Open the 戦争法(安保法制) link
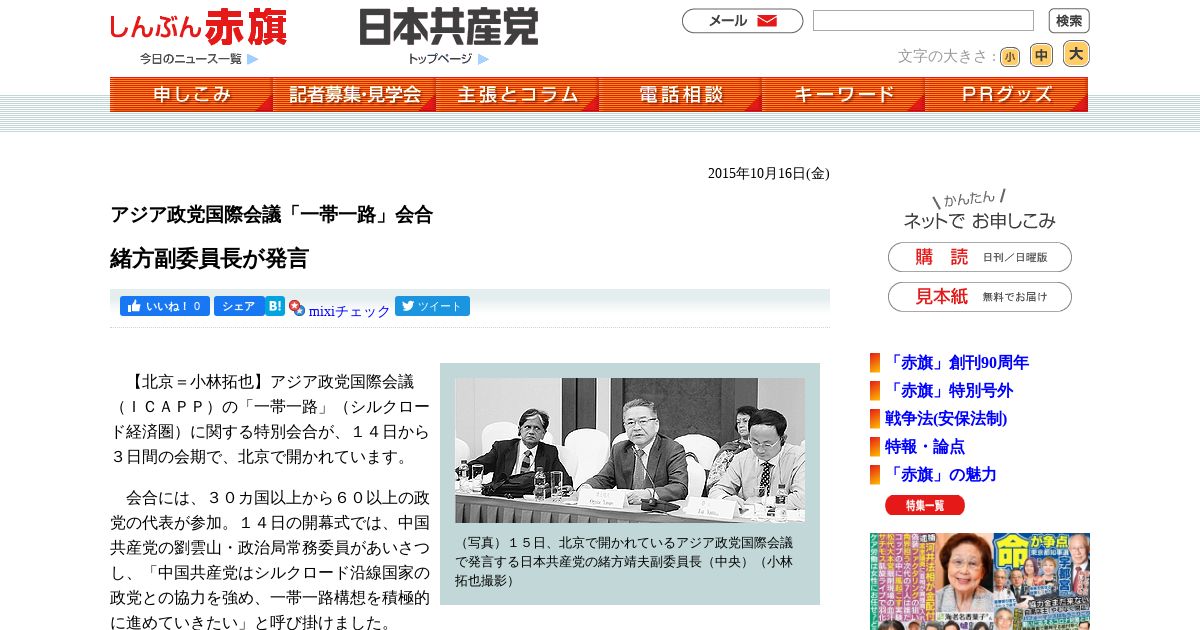The height and width of the screenshot is (630, 1200). [946, 418]
